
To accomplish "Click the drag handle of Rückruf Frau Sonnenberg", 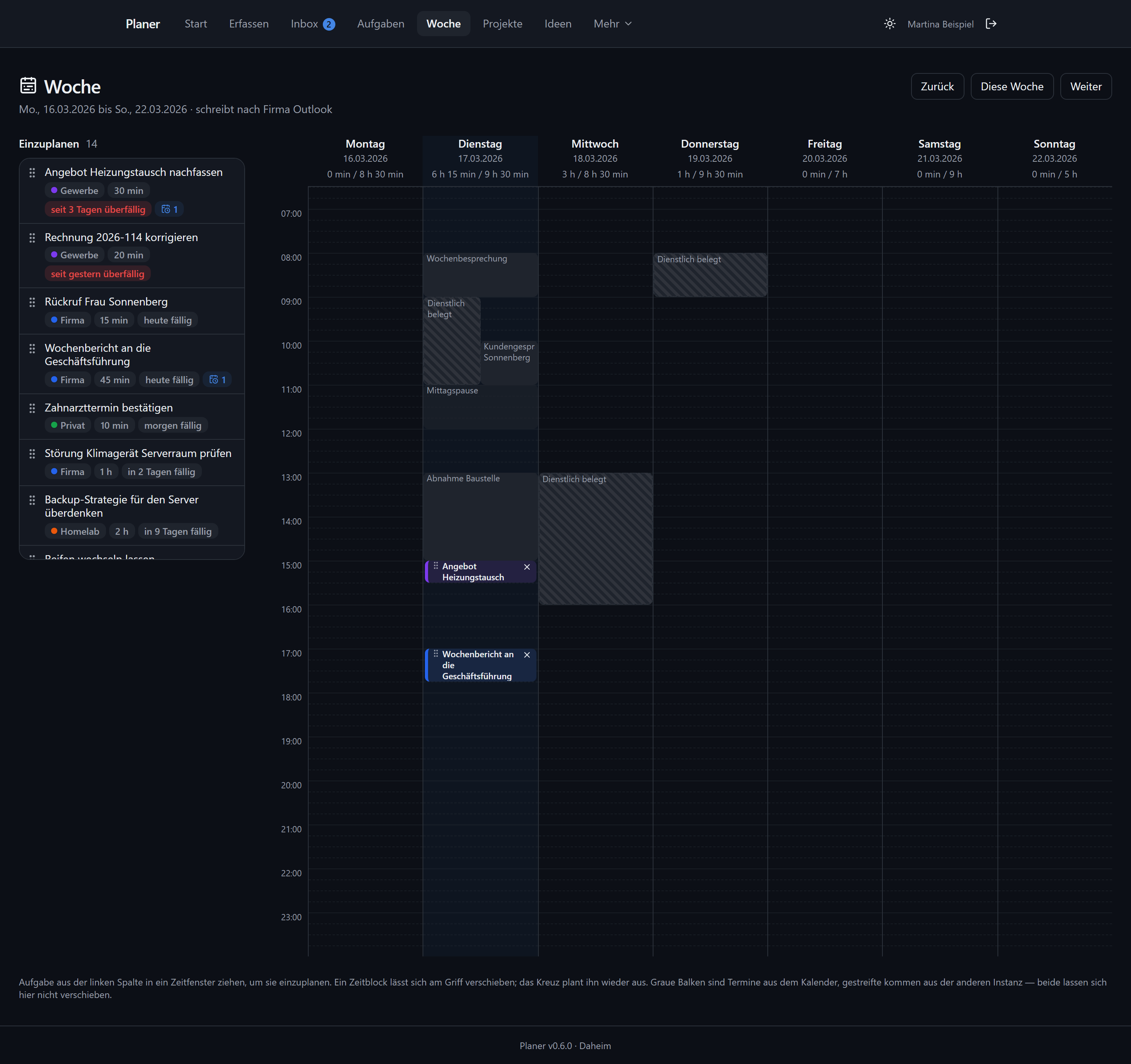I will coord(33,302).
